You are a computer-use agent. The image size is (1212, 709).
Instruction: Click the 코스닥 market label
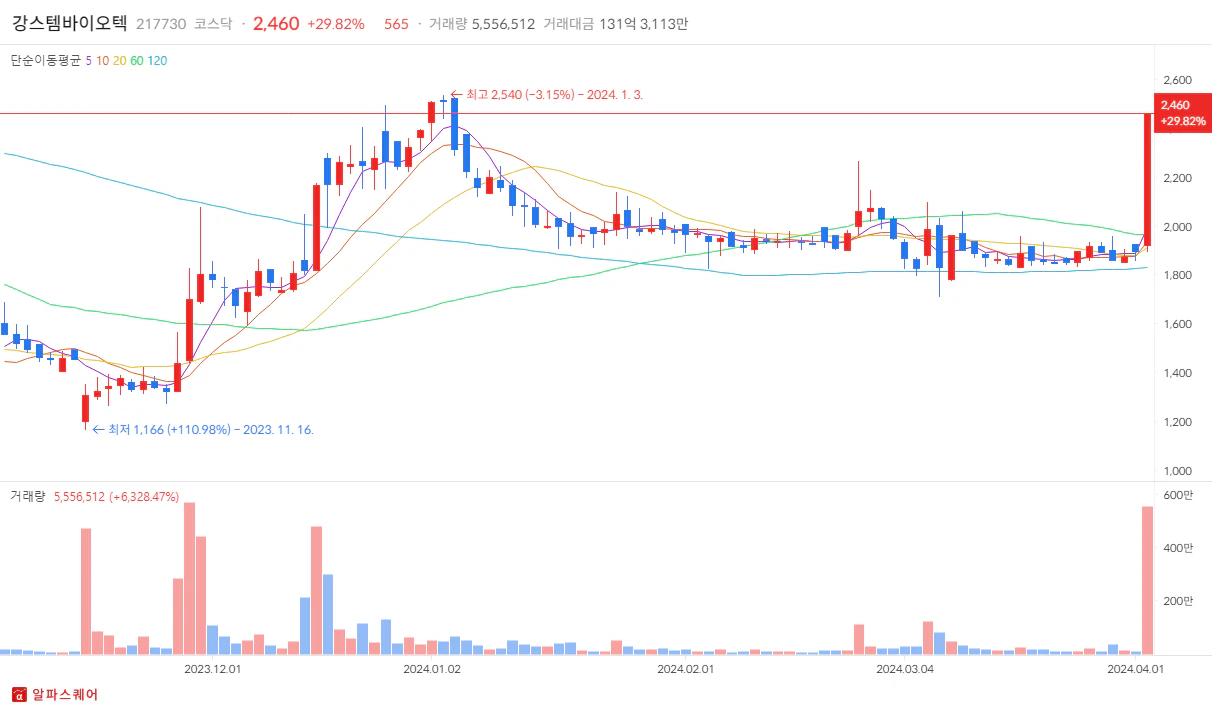213,24
